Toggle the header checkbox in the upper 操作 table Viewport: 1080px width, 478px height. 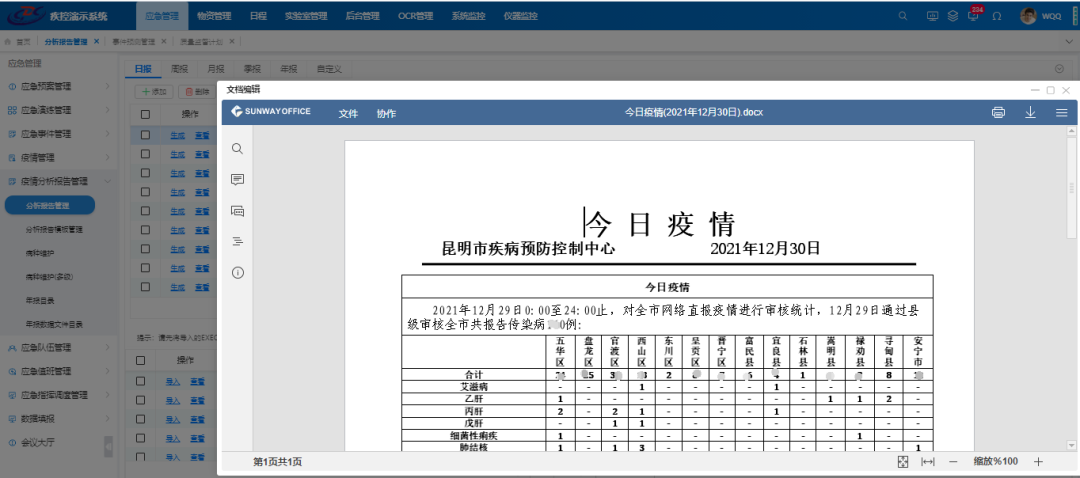click(145, 114)
